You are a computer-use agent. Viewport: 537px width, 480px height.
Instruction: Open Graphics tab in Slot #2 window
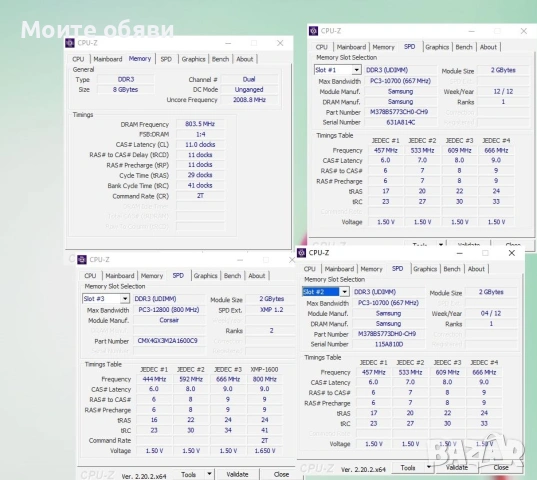pos(425,269)
